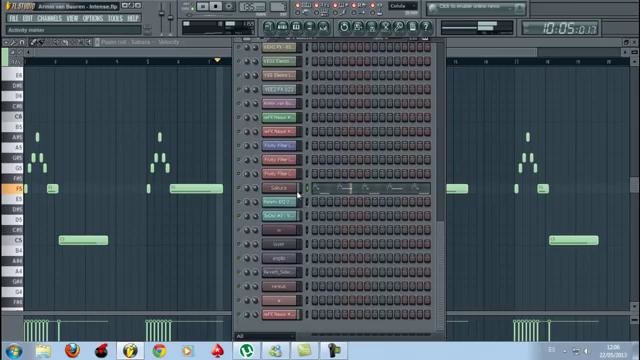
Task: Mute the green wFX Noise channel LED
Action: 239,117
